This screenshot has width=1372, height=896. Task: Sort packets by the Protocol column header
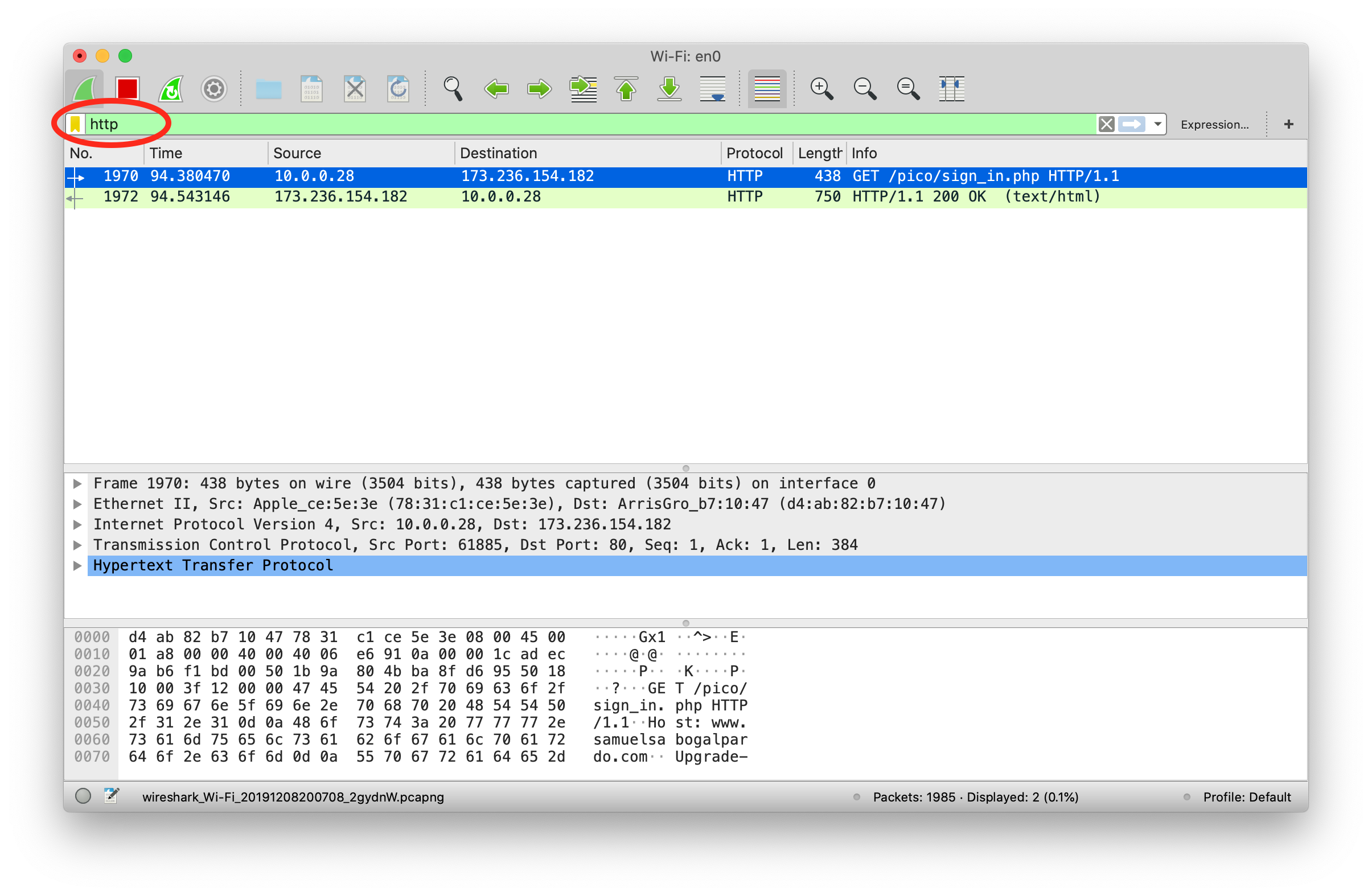(x=754, y=153)
